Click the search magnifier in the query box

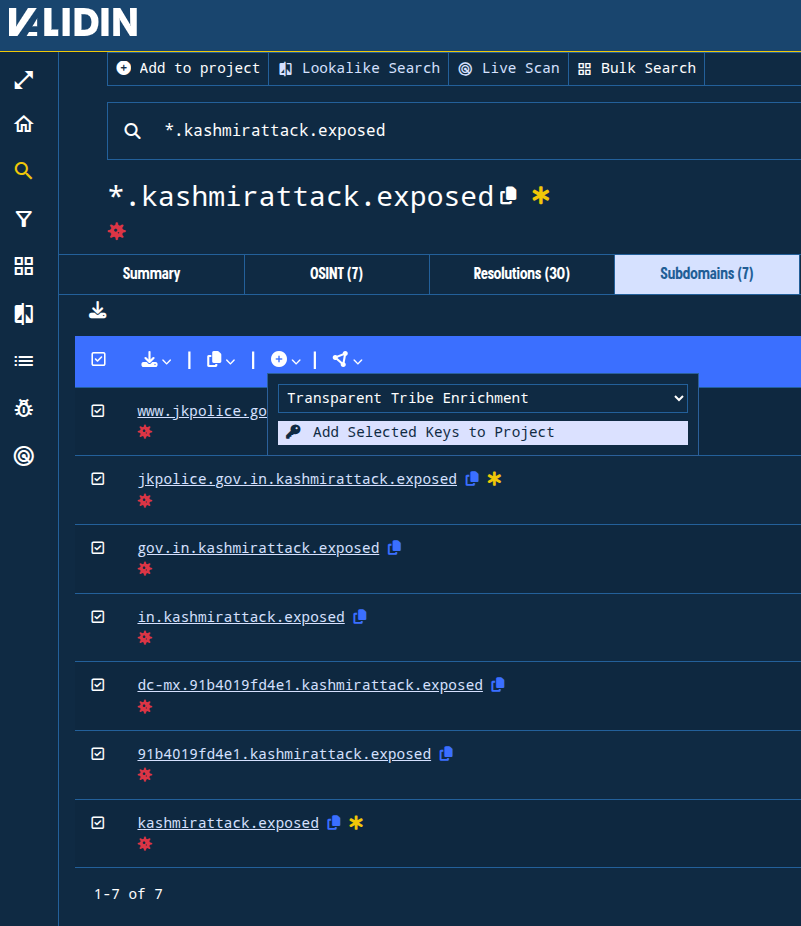coord(132,131)
